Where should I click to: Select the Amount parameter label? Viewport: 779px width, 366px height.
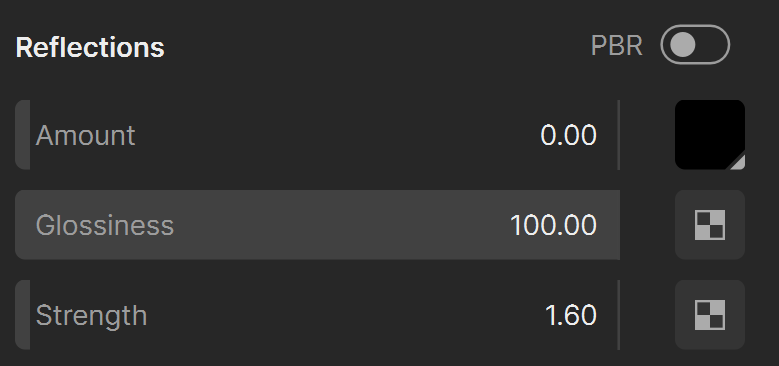[85, 135]
